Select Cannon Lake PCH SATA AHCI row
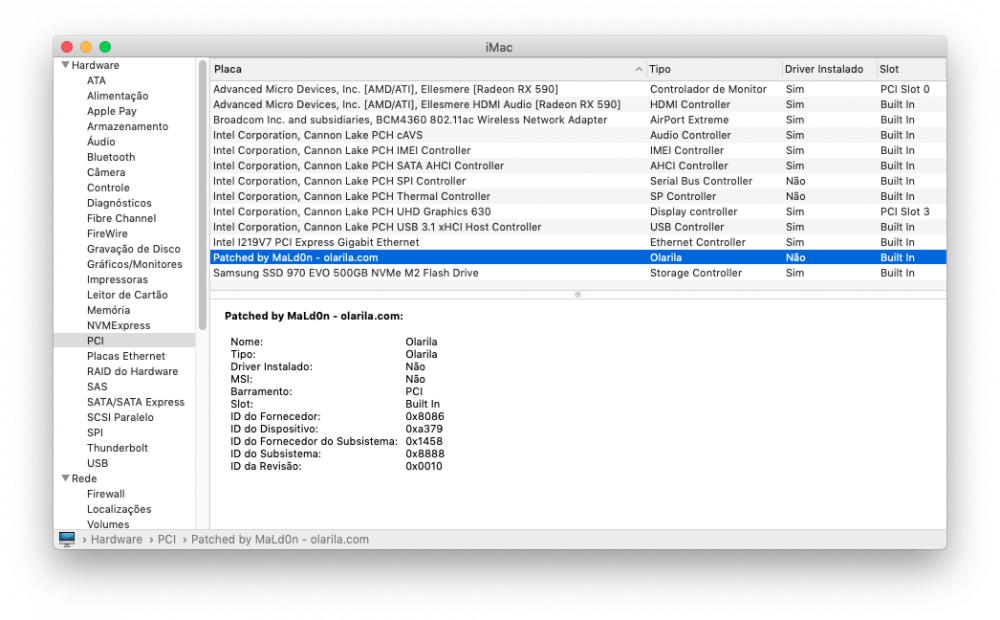Image resolution: width=1000 pixels, height=620 pixels. pyautogui.click(x=578, y=166)
